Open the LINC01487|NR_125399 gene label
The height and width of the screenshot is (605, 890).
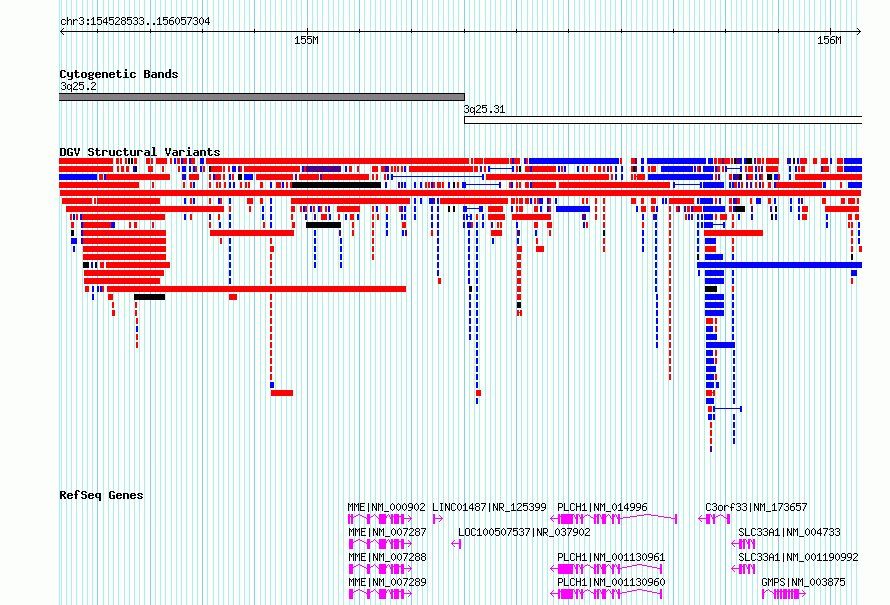(x=489, y=507)
